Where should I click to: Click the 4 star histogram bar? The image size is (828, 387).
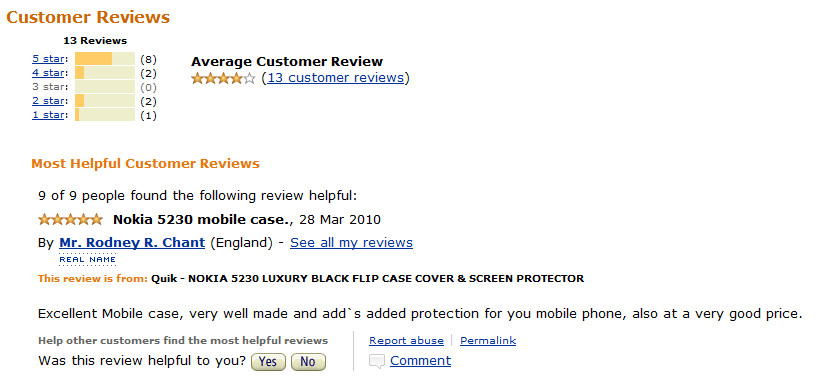coord(105,73)
